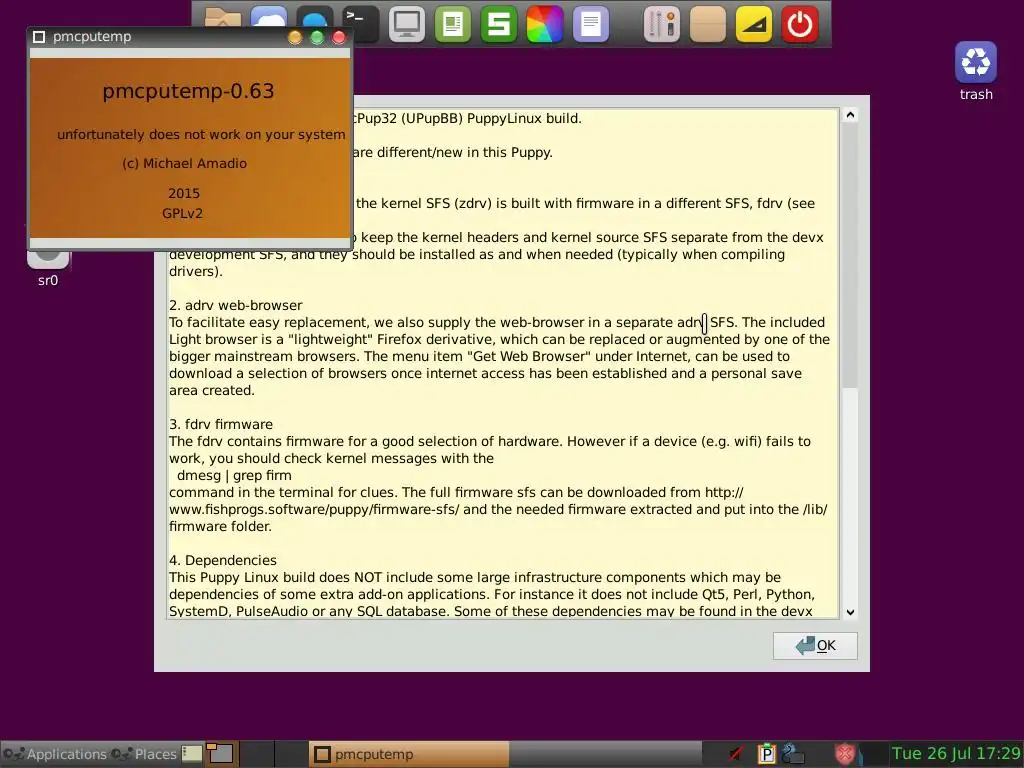Image resolution: width=1024 pixels, height=768 pixels.
Task: Open the rainbow color wheel app in dock
Action: click(545, 24)
